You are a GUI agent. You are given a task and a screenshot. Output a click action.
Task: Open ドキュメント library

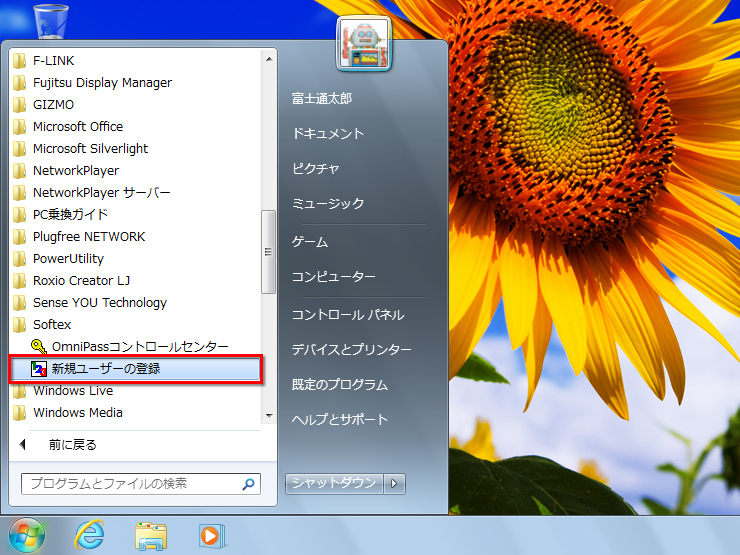point(328,134)
